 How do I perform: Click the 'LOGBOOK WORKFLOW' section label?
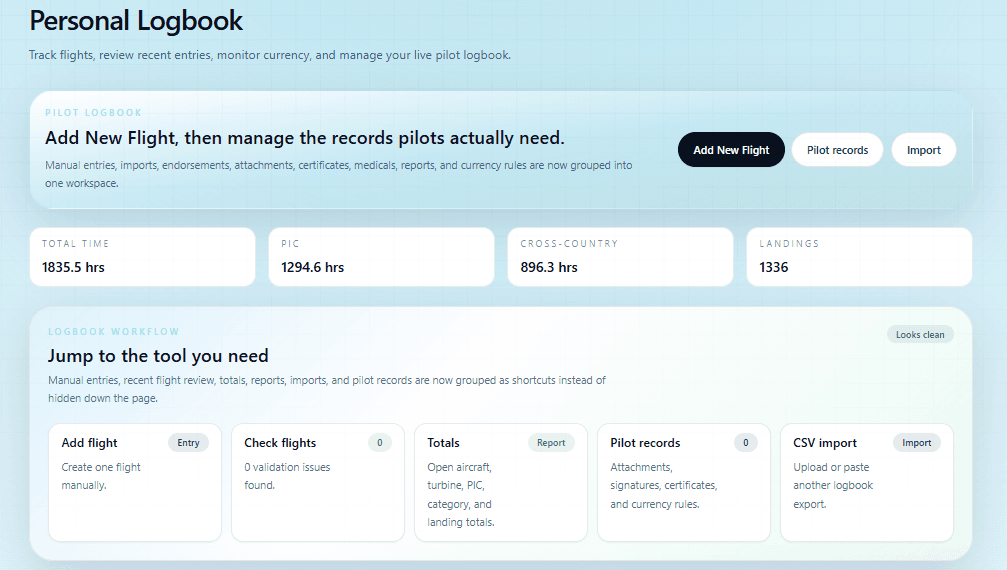coord(114,332)
